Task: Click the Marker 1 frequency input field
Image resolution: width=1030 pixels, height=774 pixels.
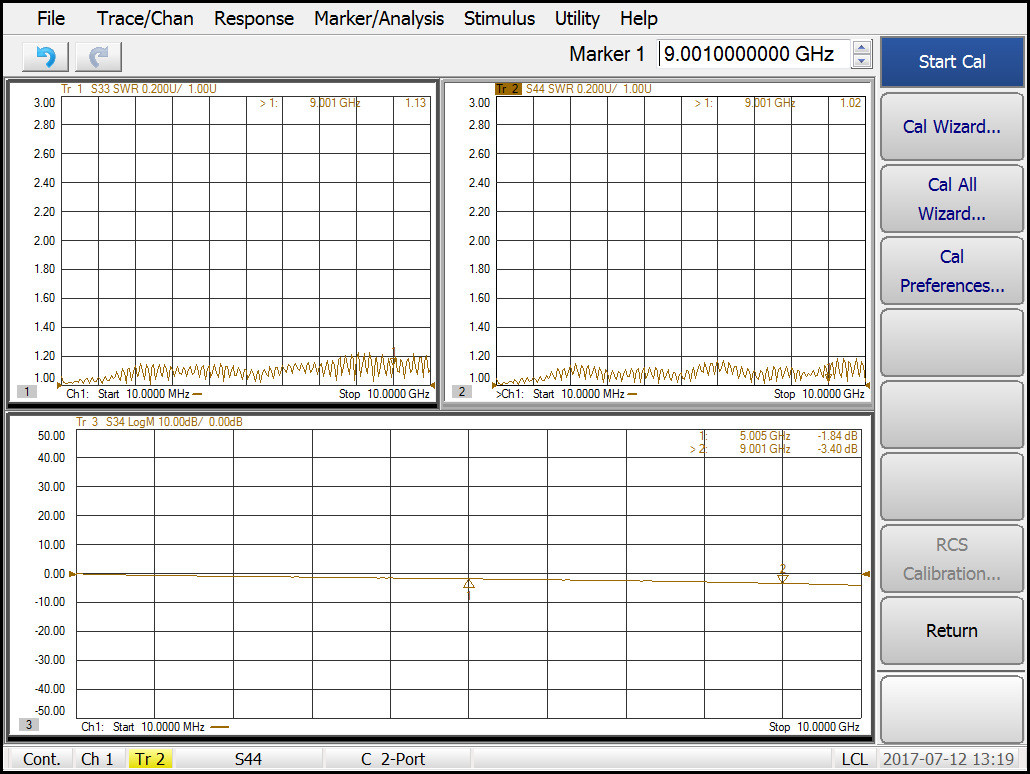Action: click(x=754, y=54)
